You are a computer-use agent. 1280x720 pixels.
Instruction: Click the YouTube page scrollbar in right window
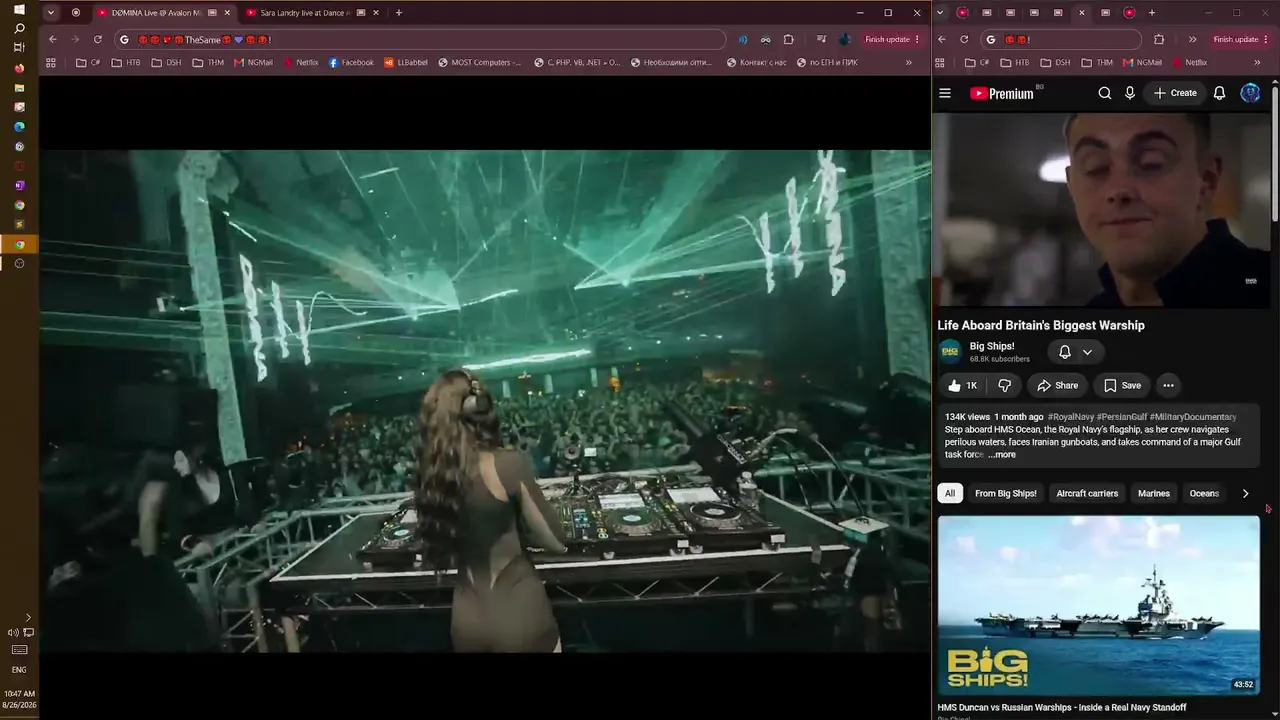click(1275, 155)
